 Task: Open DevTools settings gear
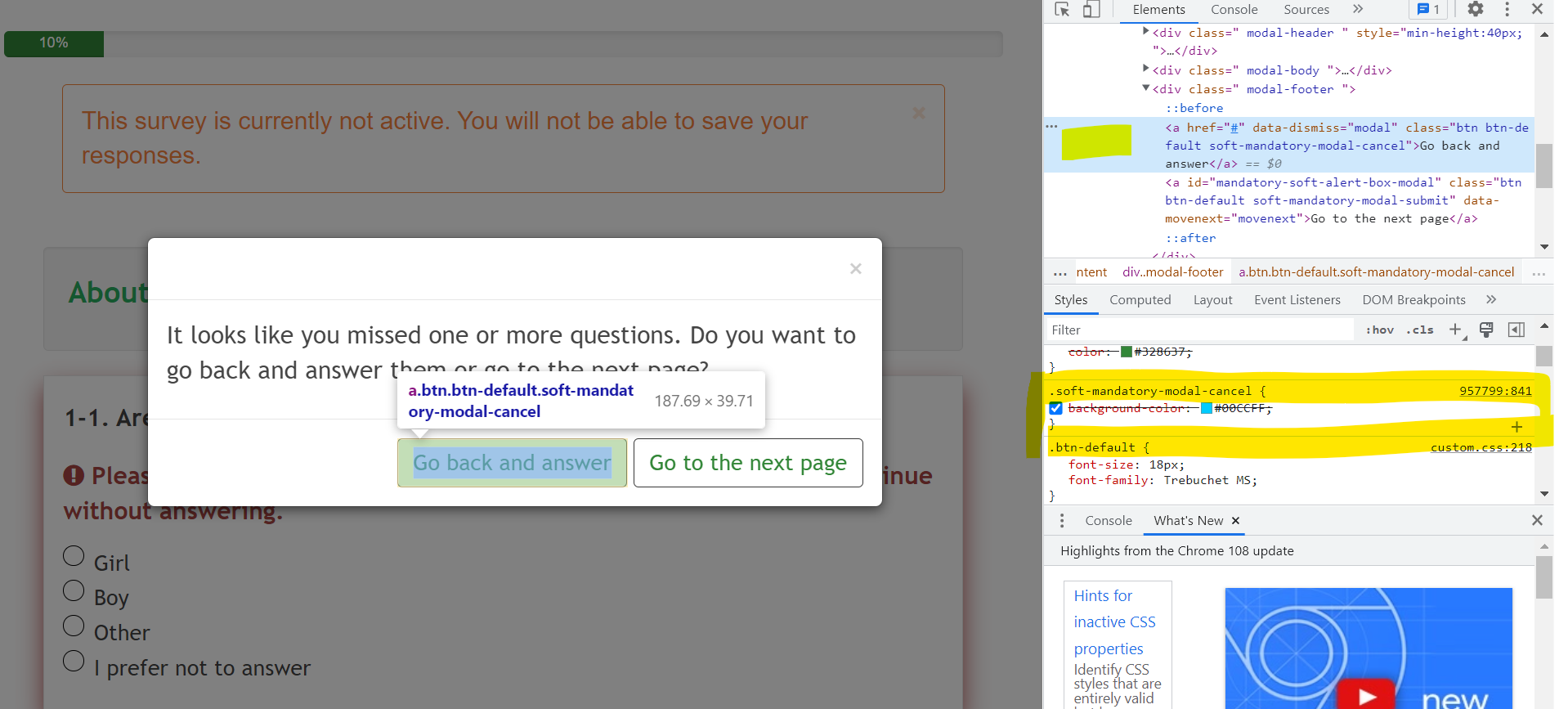[x=1475, y=10]
